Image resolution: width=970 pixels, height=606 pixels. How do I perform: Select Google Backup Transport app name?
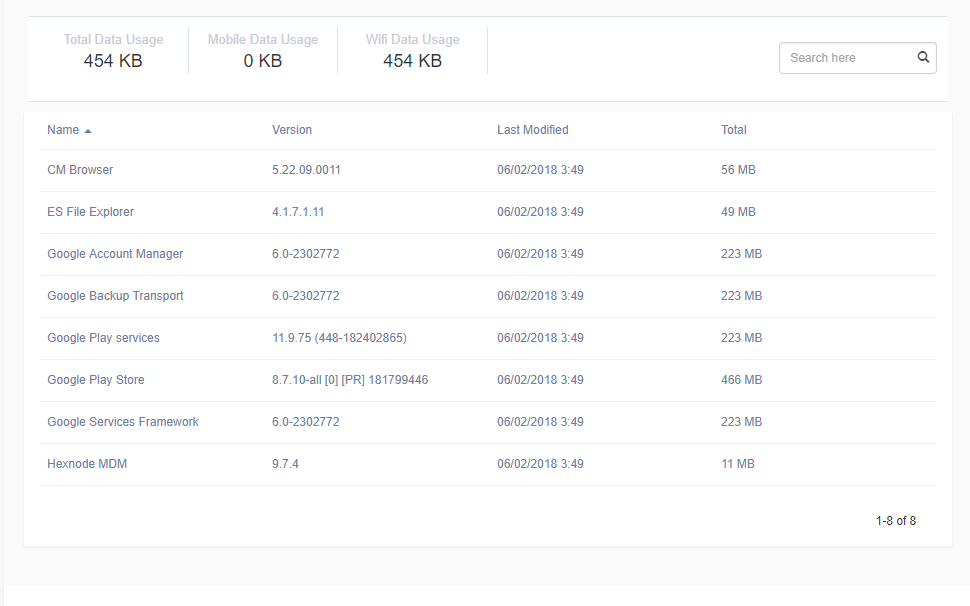coord(115,296)
